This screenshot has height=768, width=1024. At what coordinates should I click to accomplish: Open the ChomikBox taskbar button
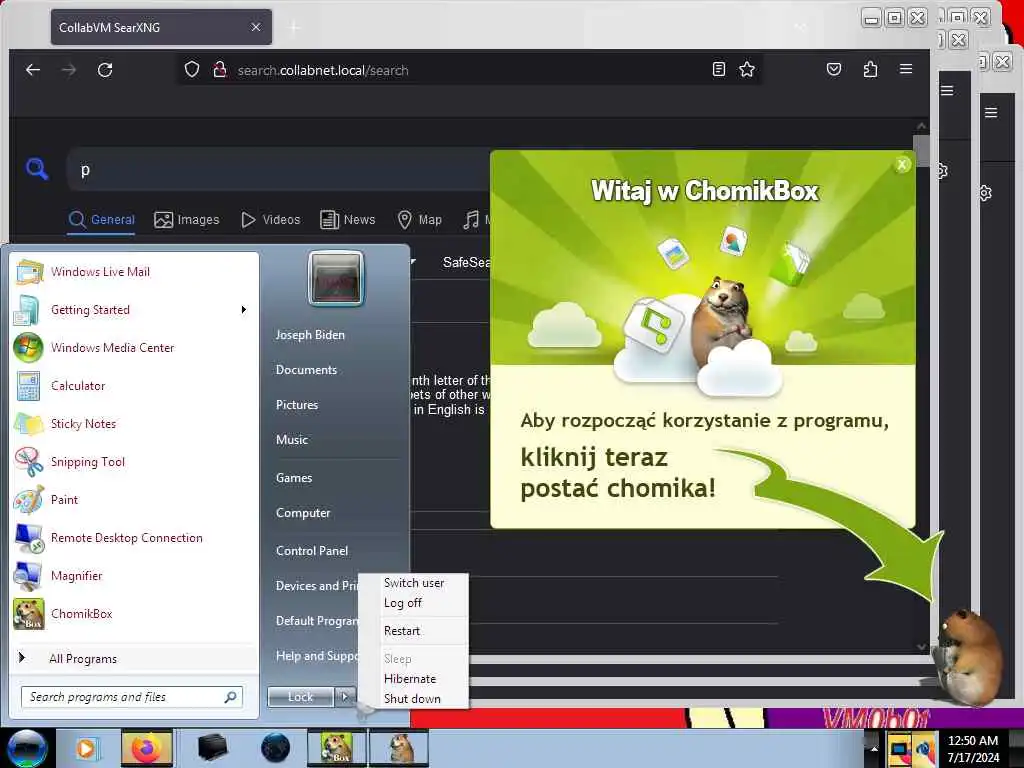(x=337, y=748)
